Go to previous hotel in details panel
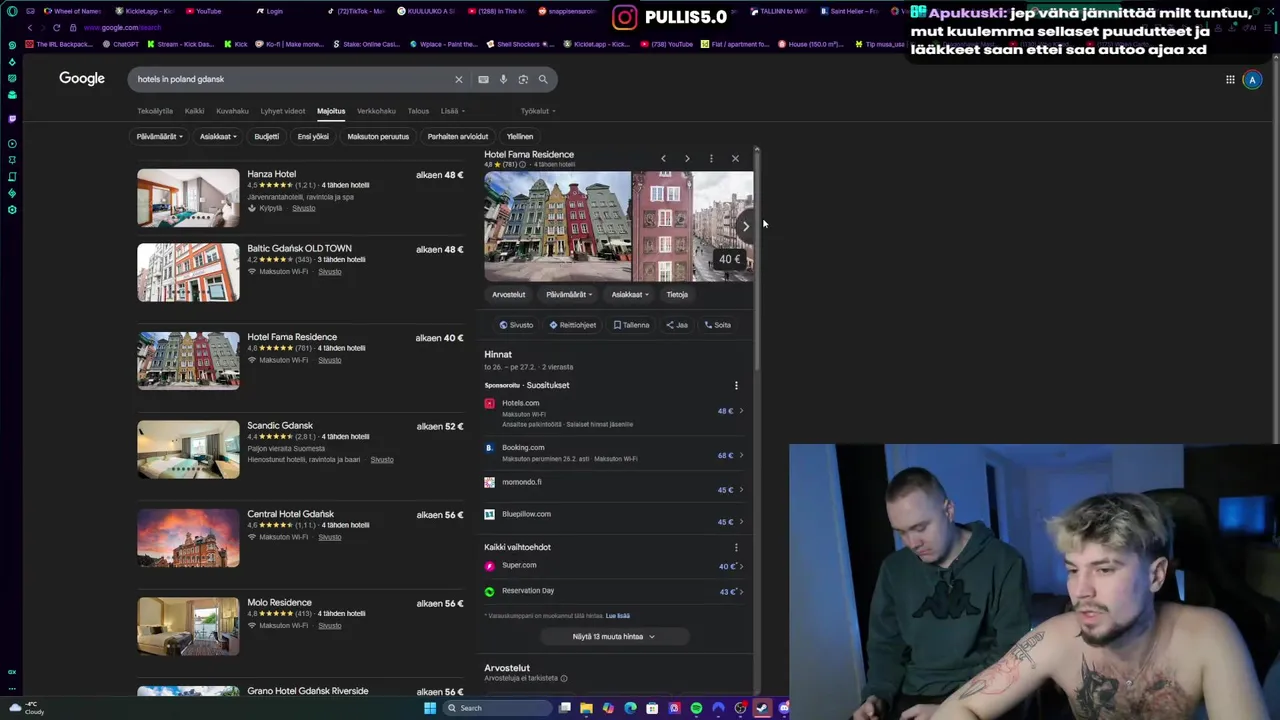The width and height of the screenshot is (1280, 720). point(663,158)
